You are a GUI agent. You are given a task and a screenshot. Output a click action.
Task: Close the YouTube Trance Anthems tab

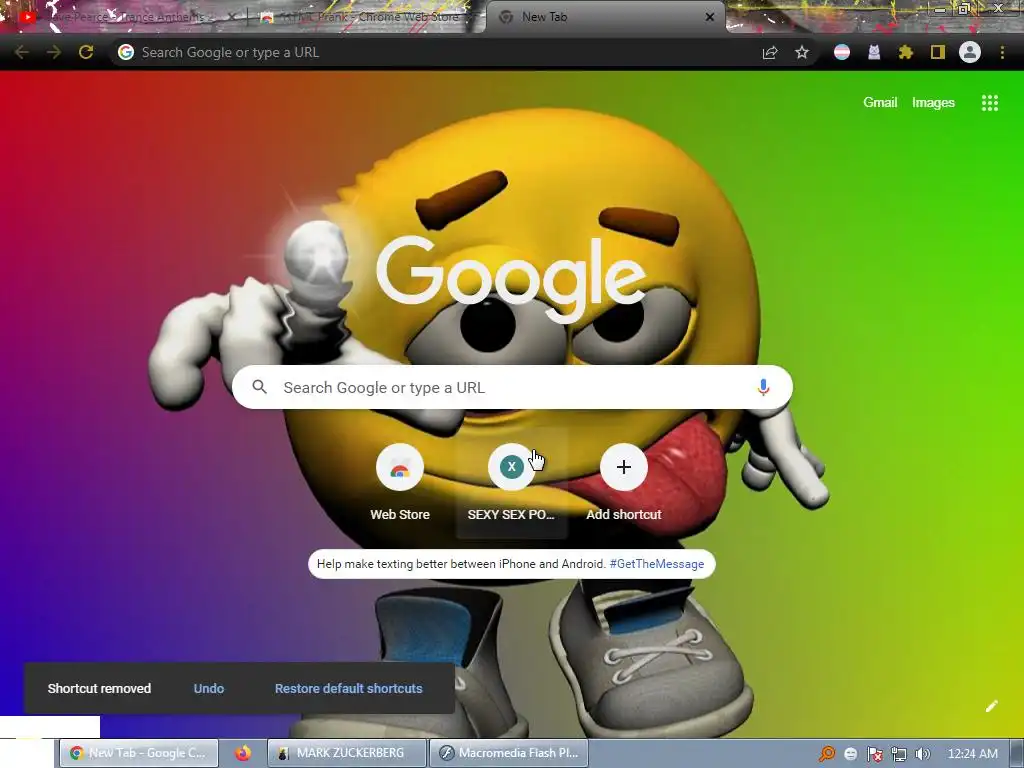[x=232, y=17]
